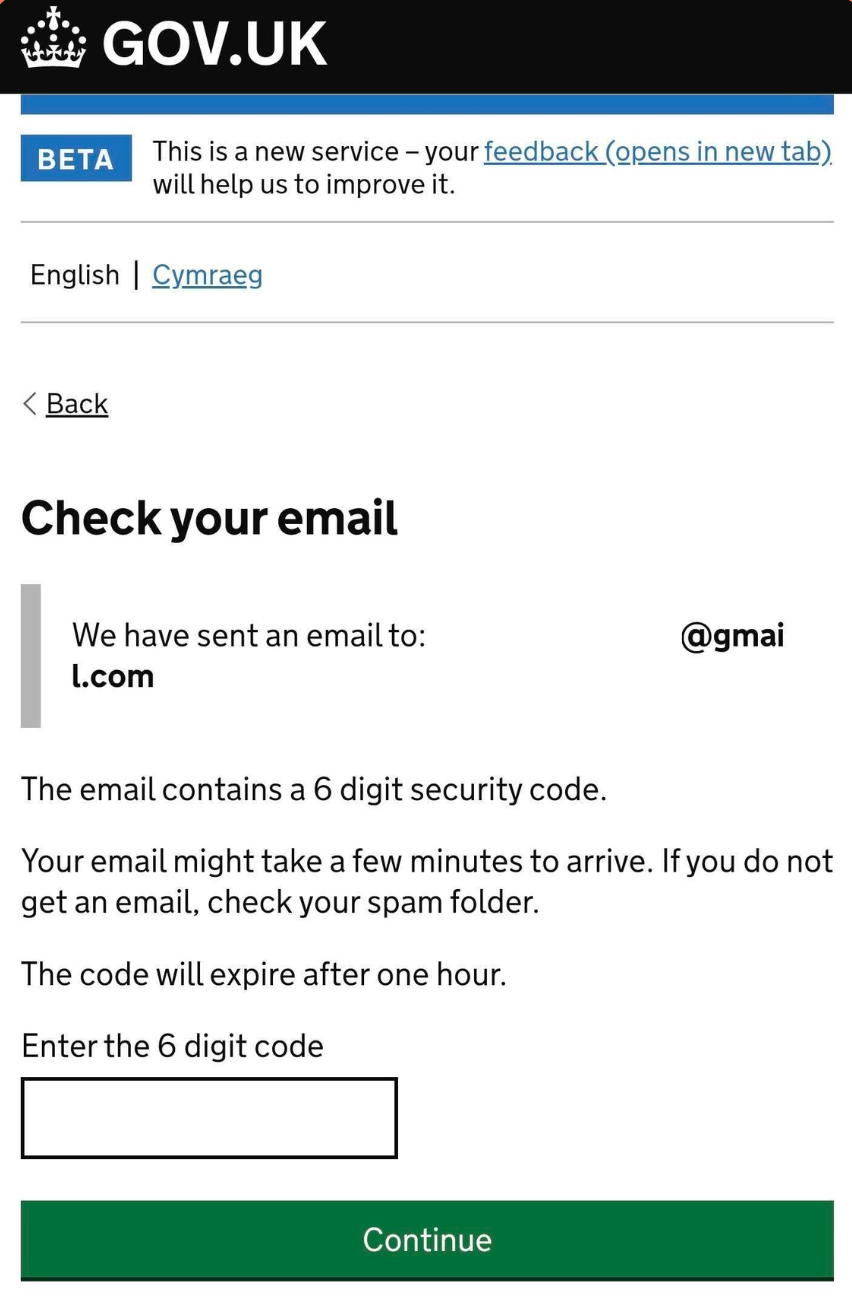Click the @gmai email address text
The height and width of the screenshot is (1301, 852).
[x=732, y=636]
